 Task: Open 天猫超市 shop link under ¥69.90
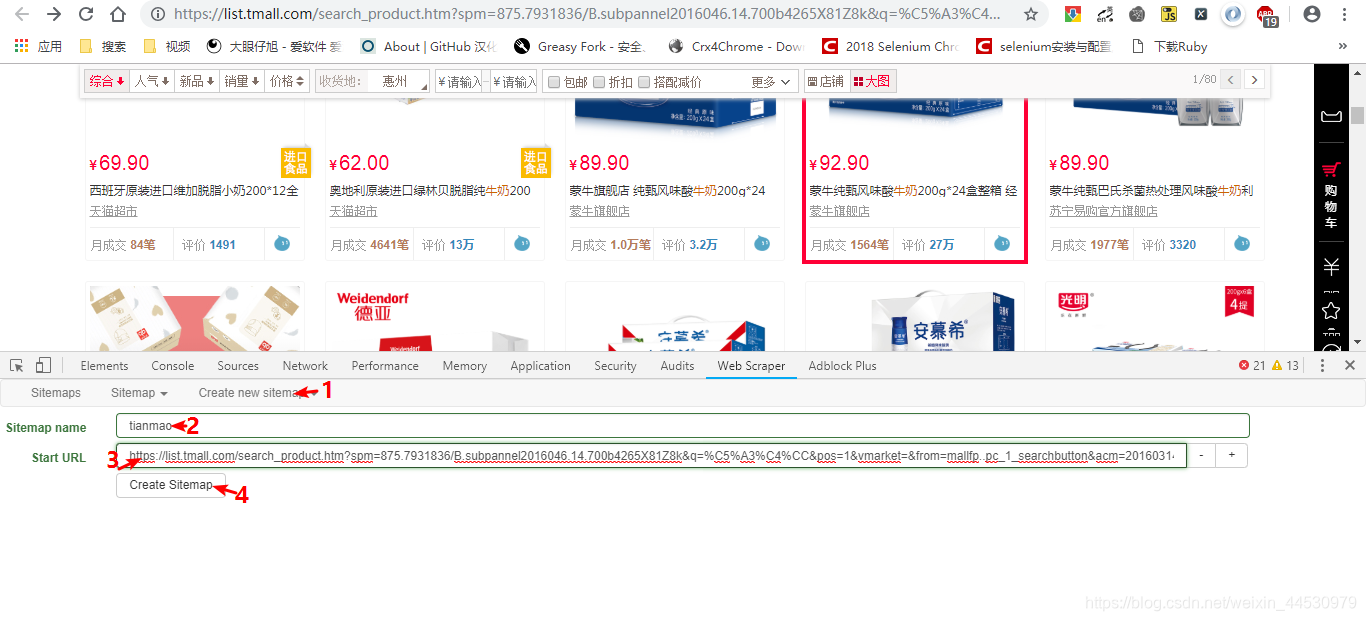[113, 211]
